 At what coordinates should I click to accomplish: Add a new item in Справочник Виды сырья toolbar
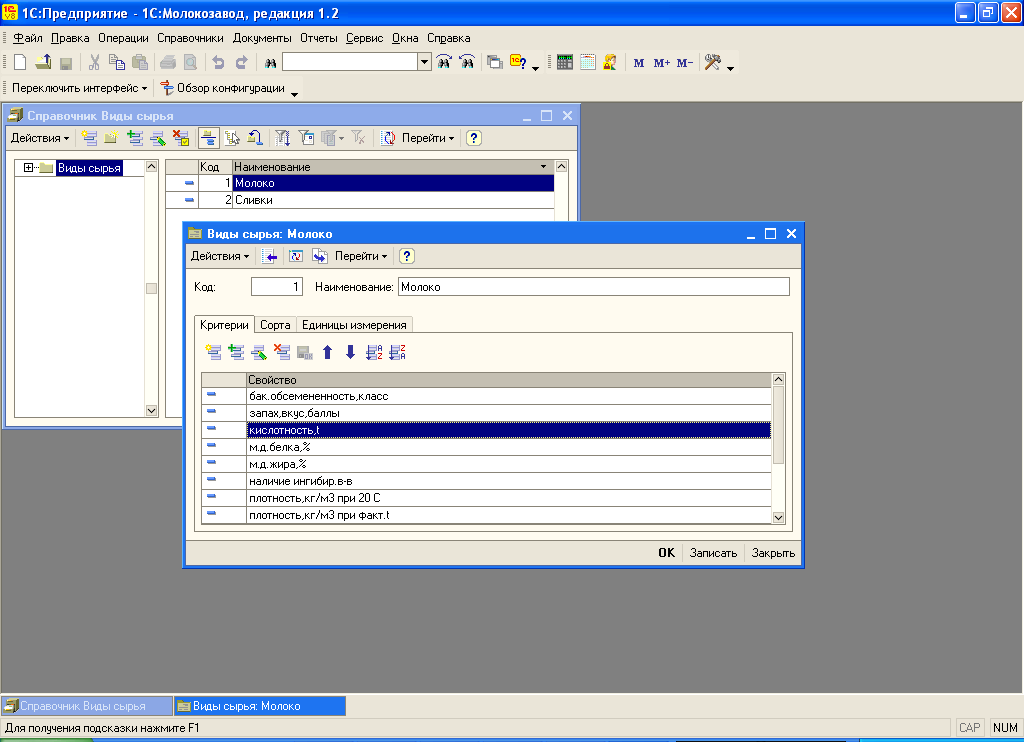[89, 138]
